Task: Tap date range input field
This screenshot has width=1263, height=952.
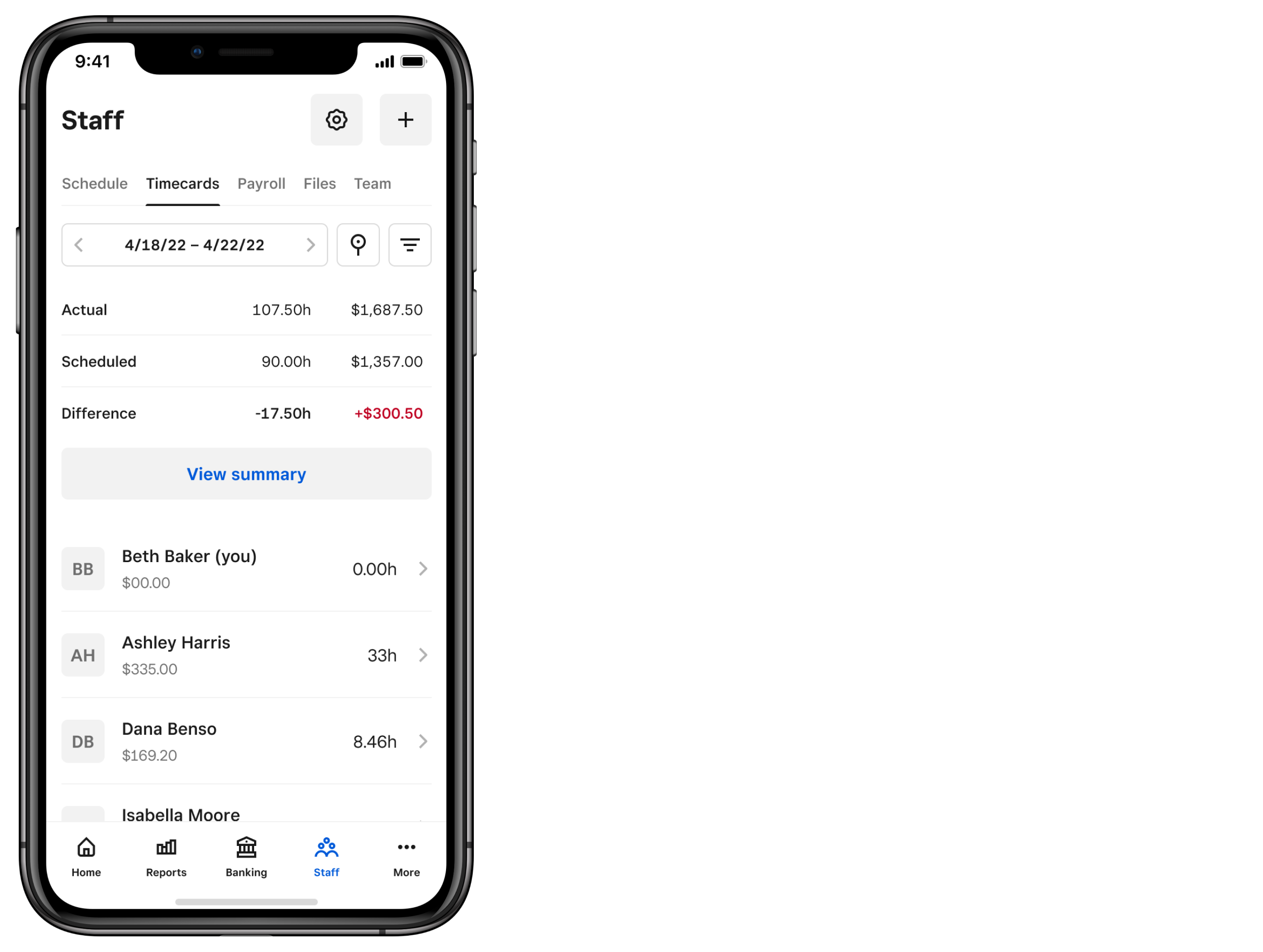Action: pos(195,245)
